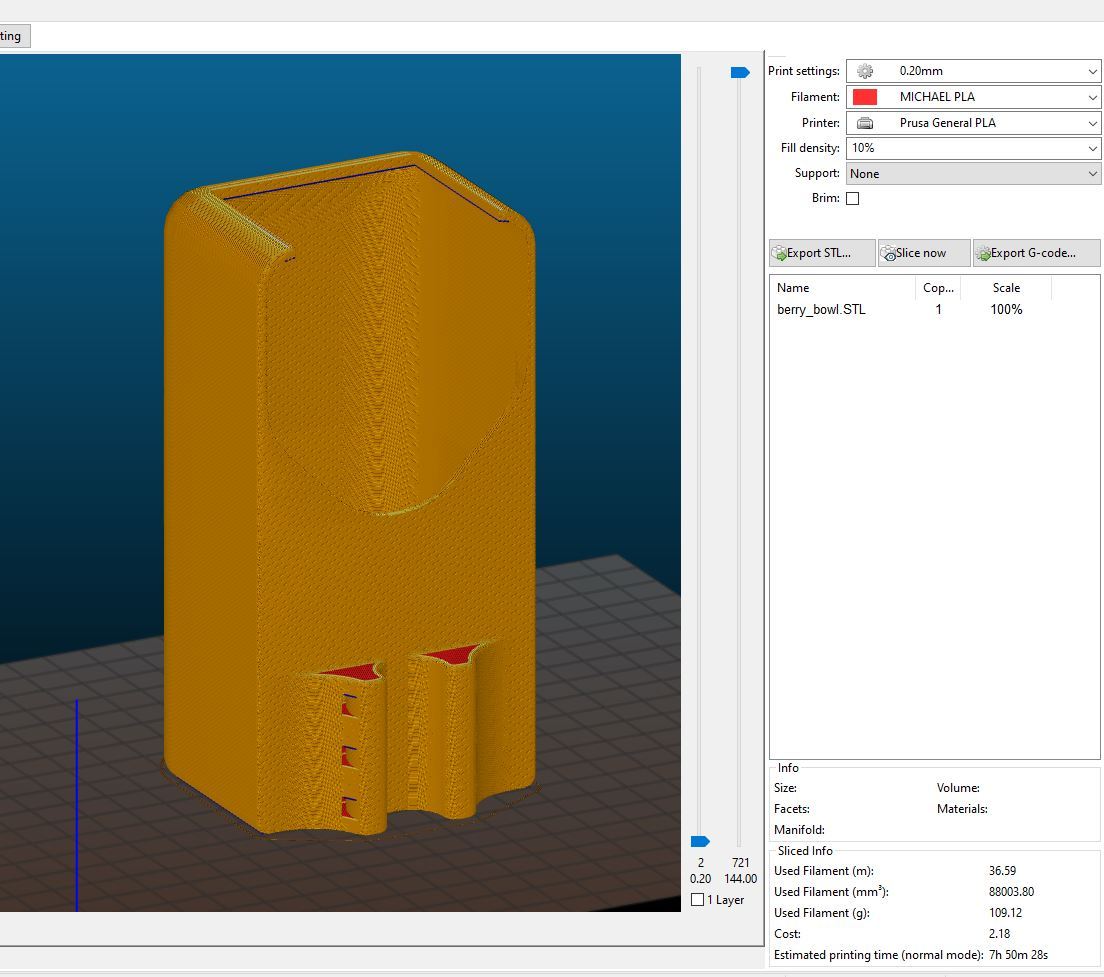Toggle the 1 Layer checkbox

click(698, 900)
